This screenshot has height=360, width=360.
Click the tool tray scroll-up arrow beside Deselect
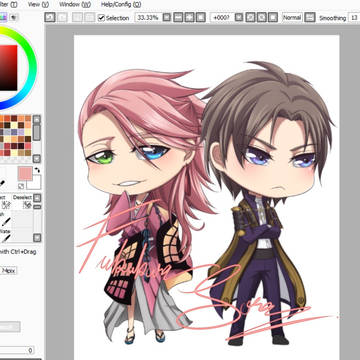37,198
